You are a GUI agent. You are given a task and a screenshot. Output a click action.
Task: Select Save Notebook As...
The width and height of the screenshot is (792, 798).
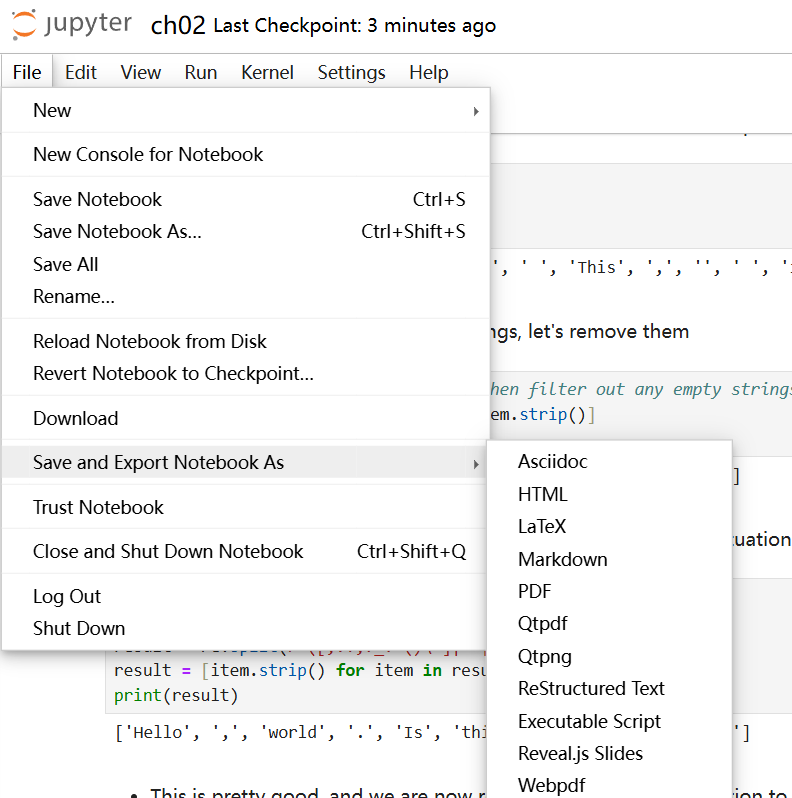click(x=246, y=232)
